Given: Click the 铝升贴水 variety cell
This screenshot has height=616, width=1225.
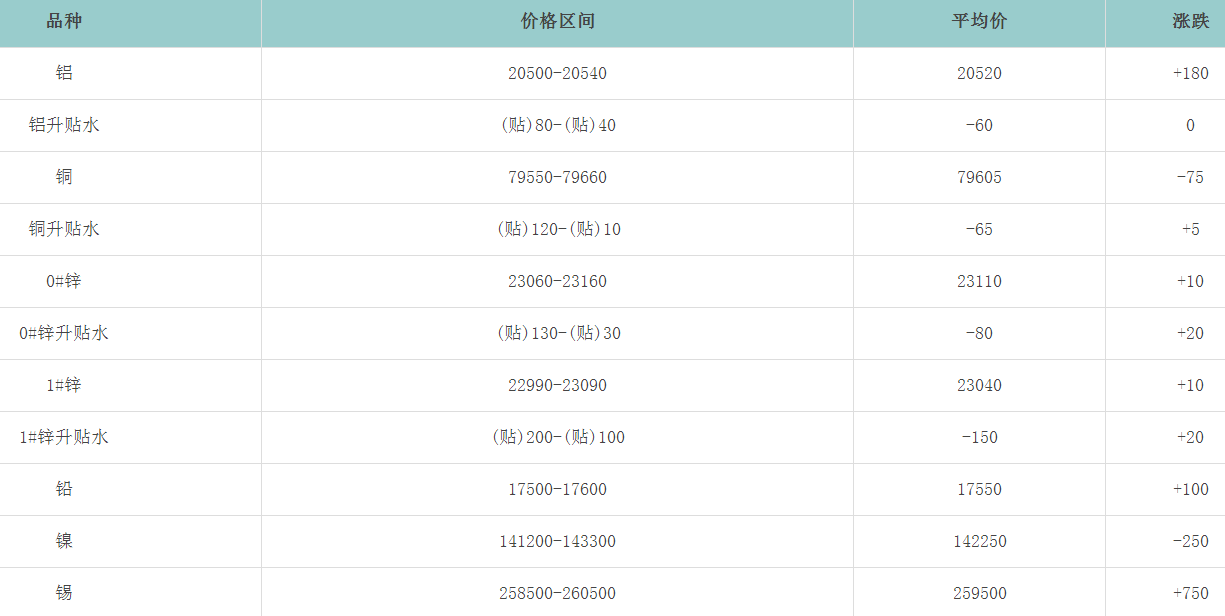Looking at the screenshot, I should [x=64, y=126].
